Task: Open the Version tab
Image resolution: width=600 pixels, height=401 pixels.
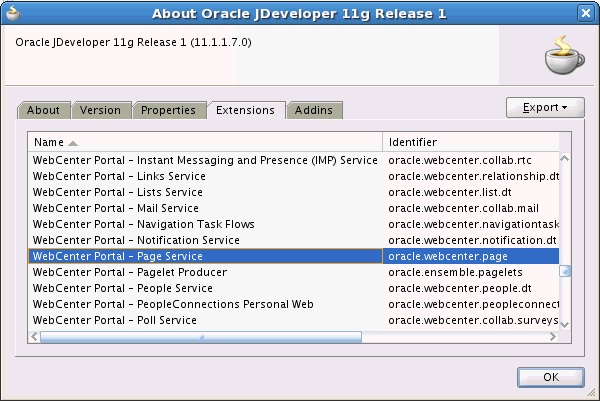Action: (x=101, y=110)
